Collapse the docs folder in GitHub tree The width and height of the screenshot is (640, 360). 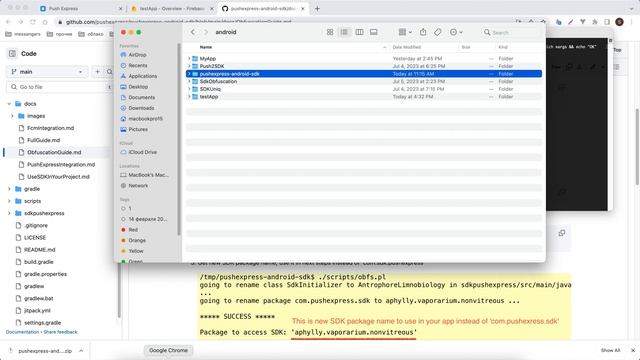point(9,104)
